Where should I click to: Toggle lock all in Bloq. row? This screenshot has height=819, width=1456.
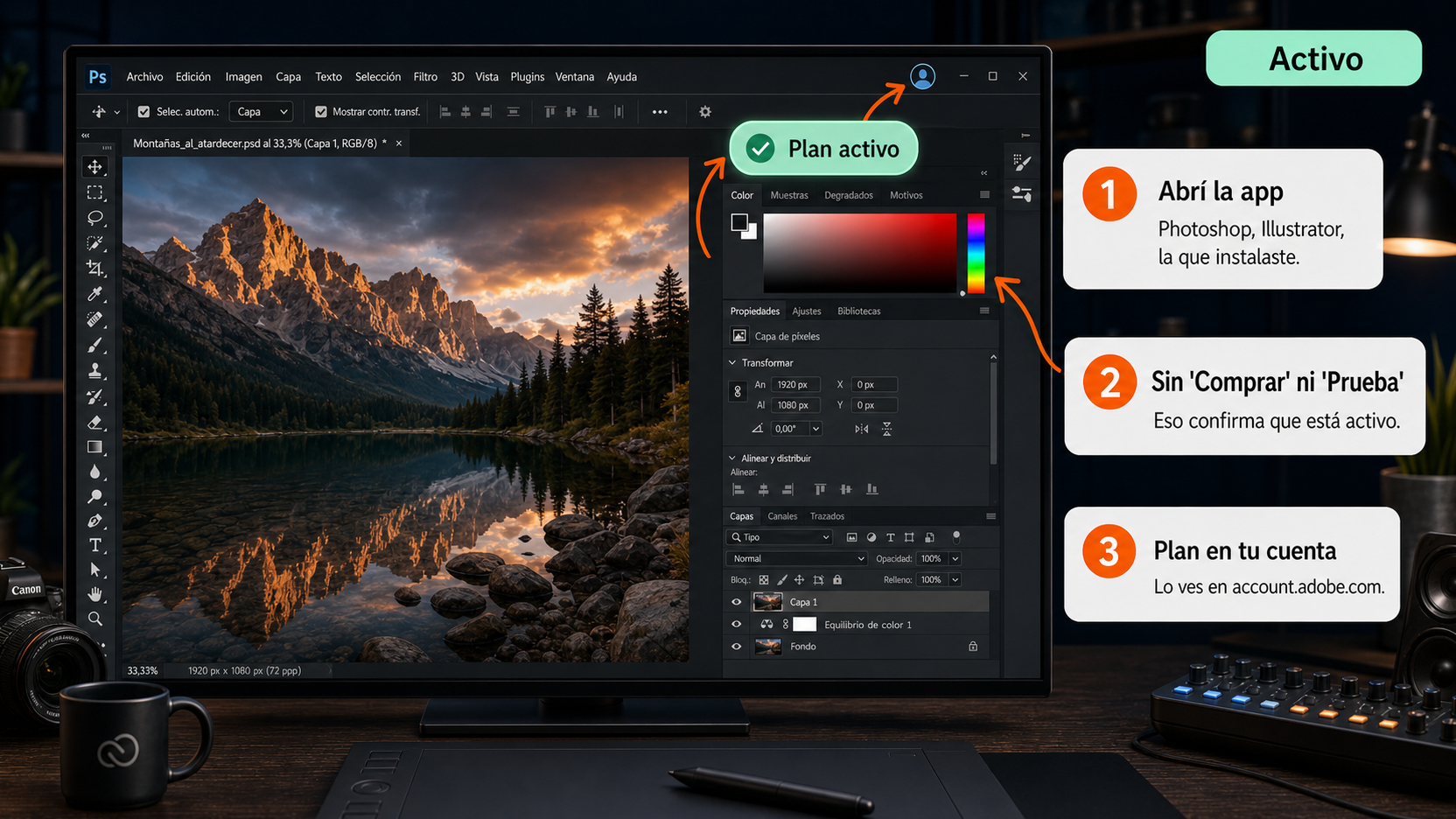(x=837, y=580)
